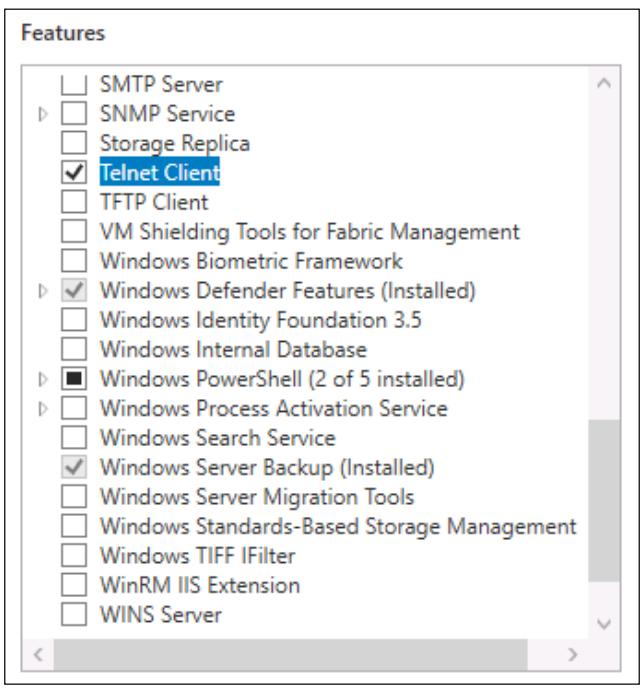Expand the Windows PowerShell node
The image size is (643, 689).
pyautogui.click(x=43, y=379)
